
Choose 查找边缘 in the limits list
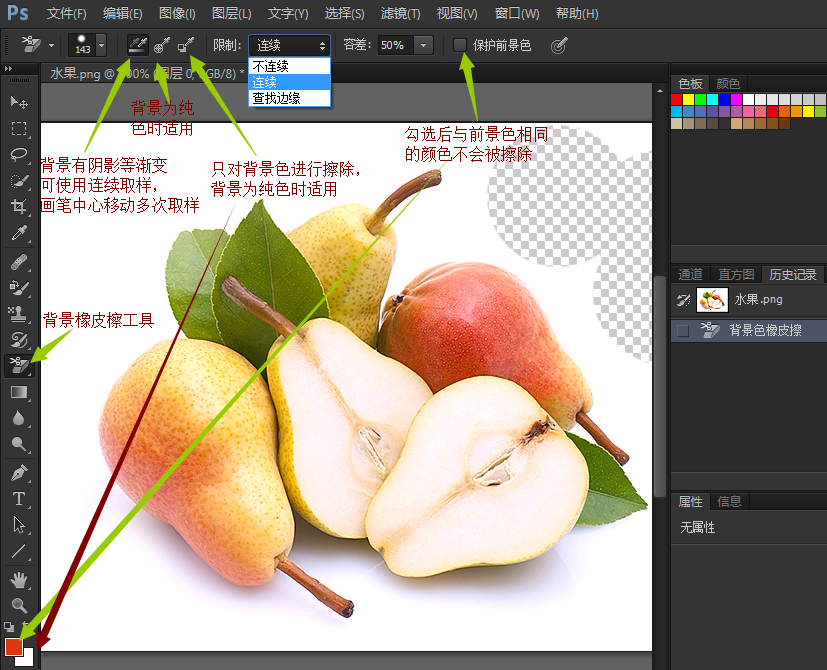click(x=290, y=98)
